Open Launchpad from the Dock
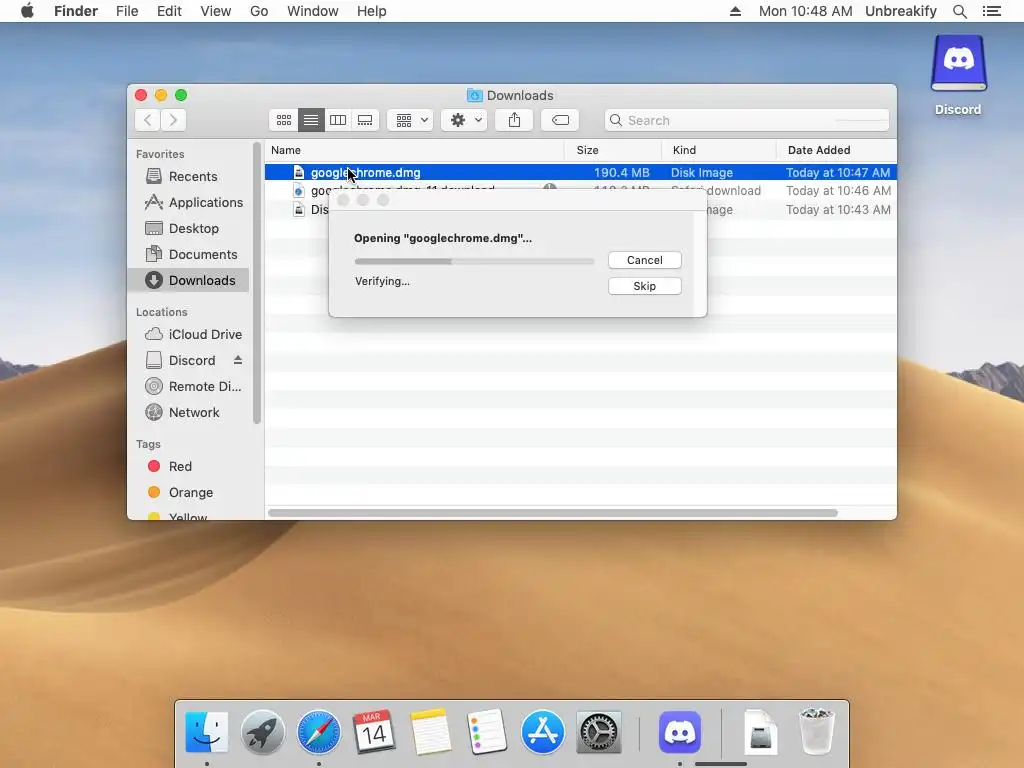The width and height of the screenshot is (1024, 768). pos(263,732)
